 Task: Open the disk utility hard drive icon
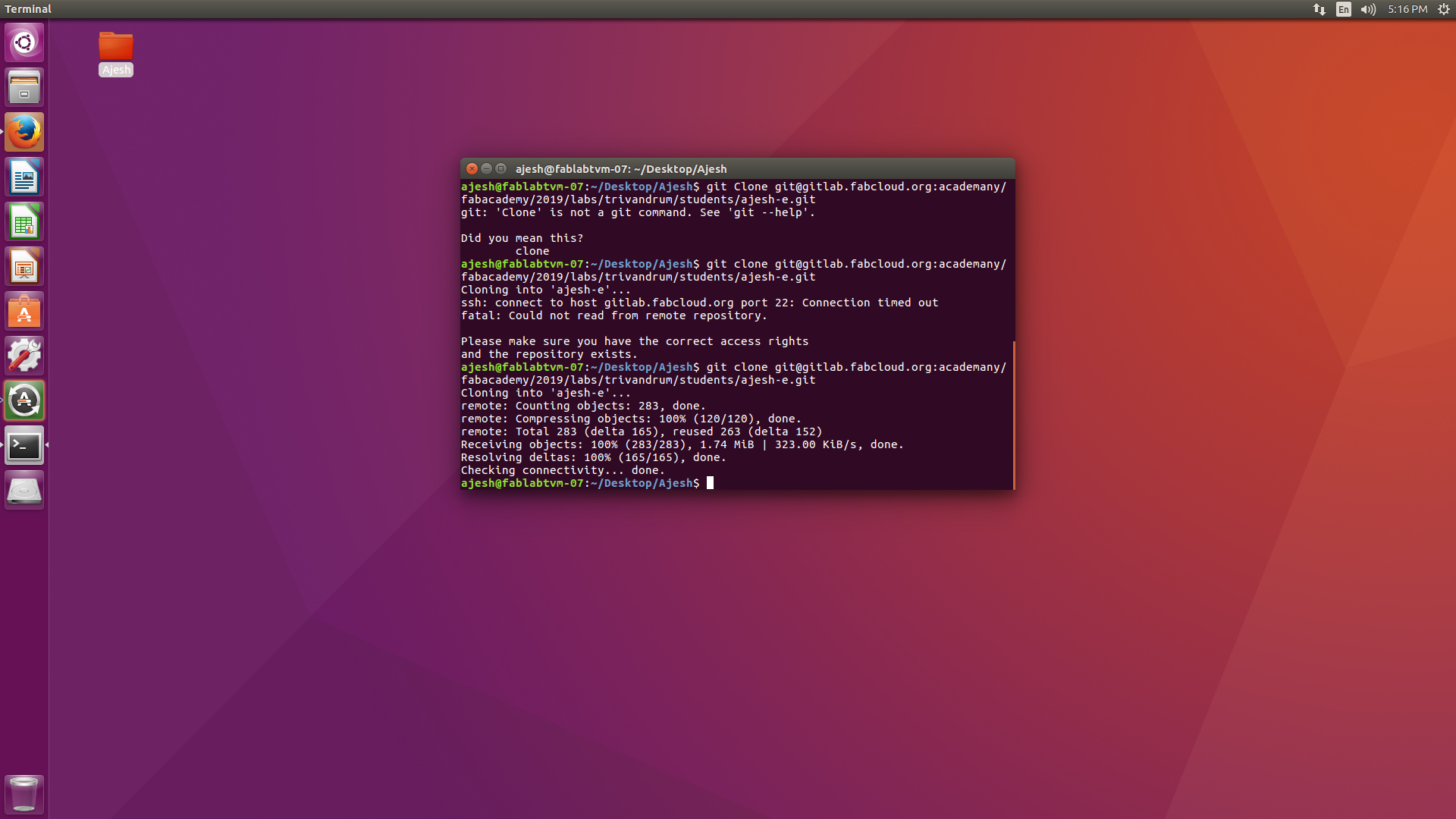click(x=24, y=489)
